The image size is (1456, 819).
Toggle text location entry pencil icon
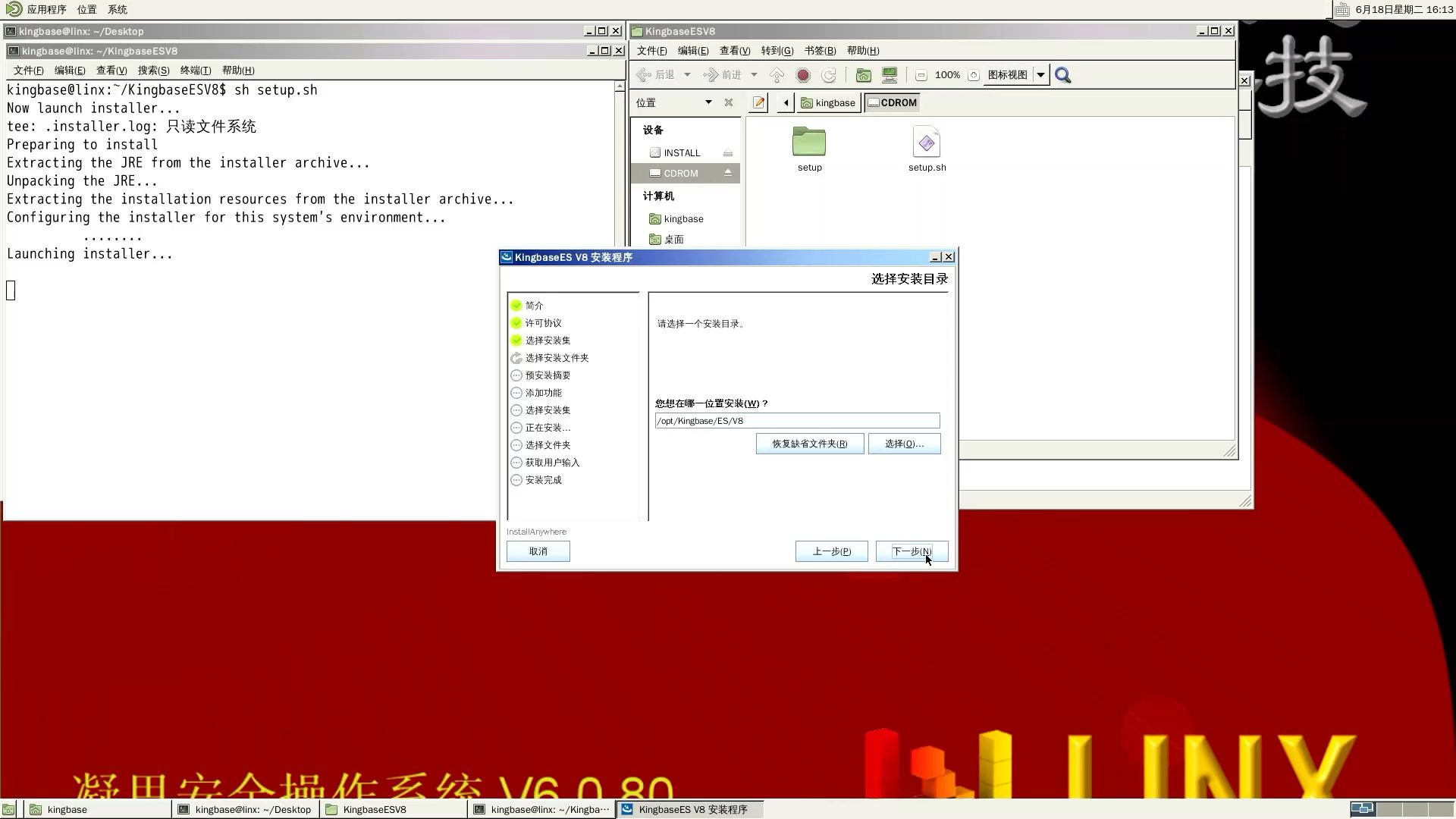click(x=758, y=102)
